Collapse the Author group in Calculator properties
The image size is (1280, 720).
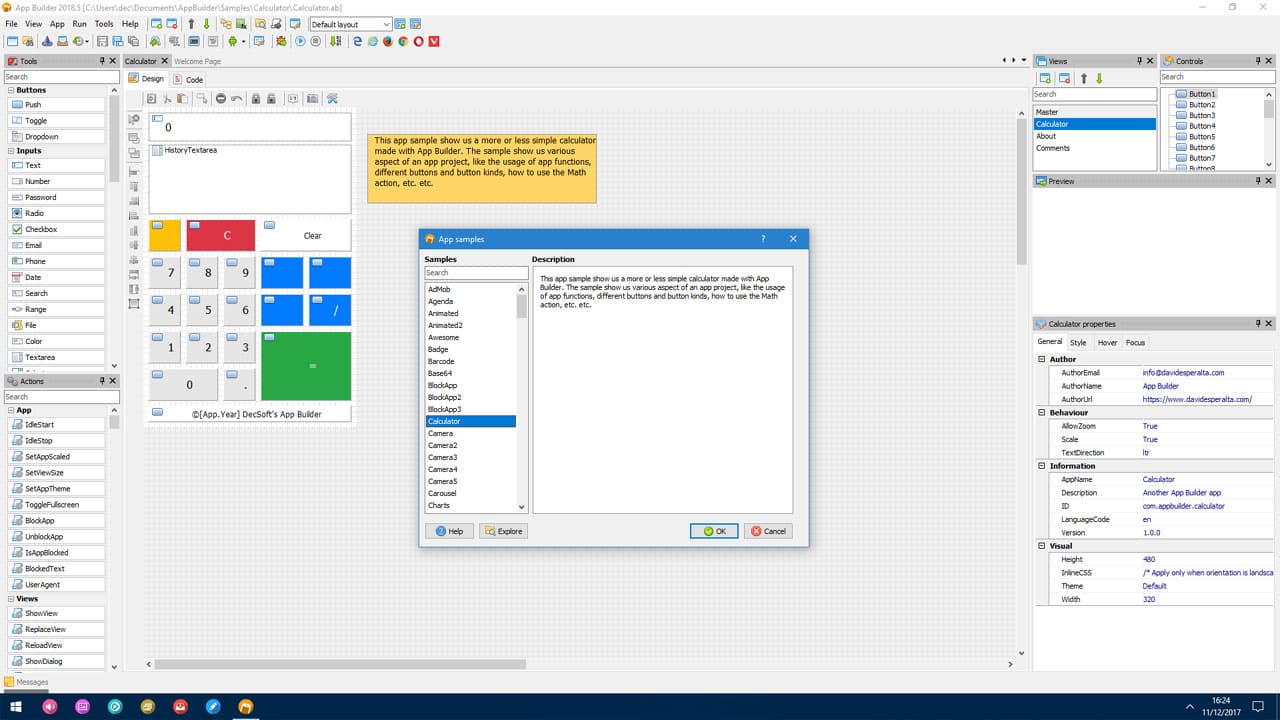[1040, 359]
